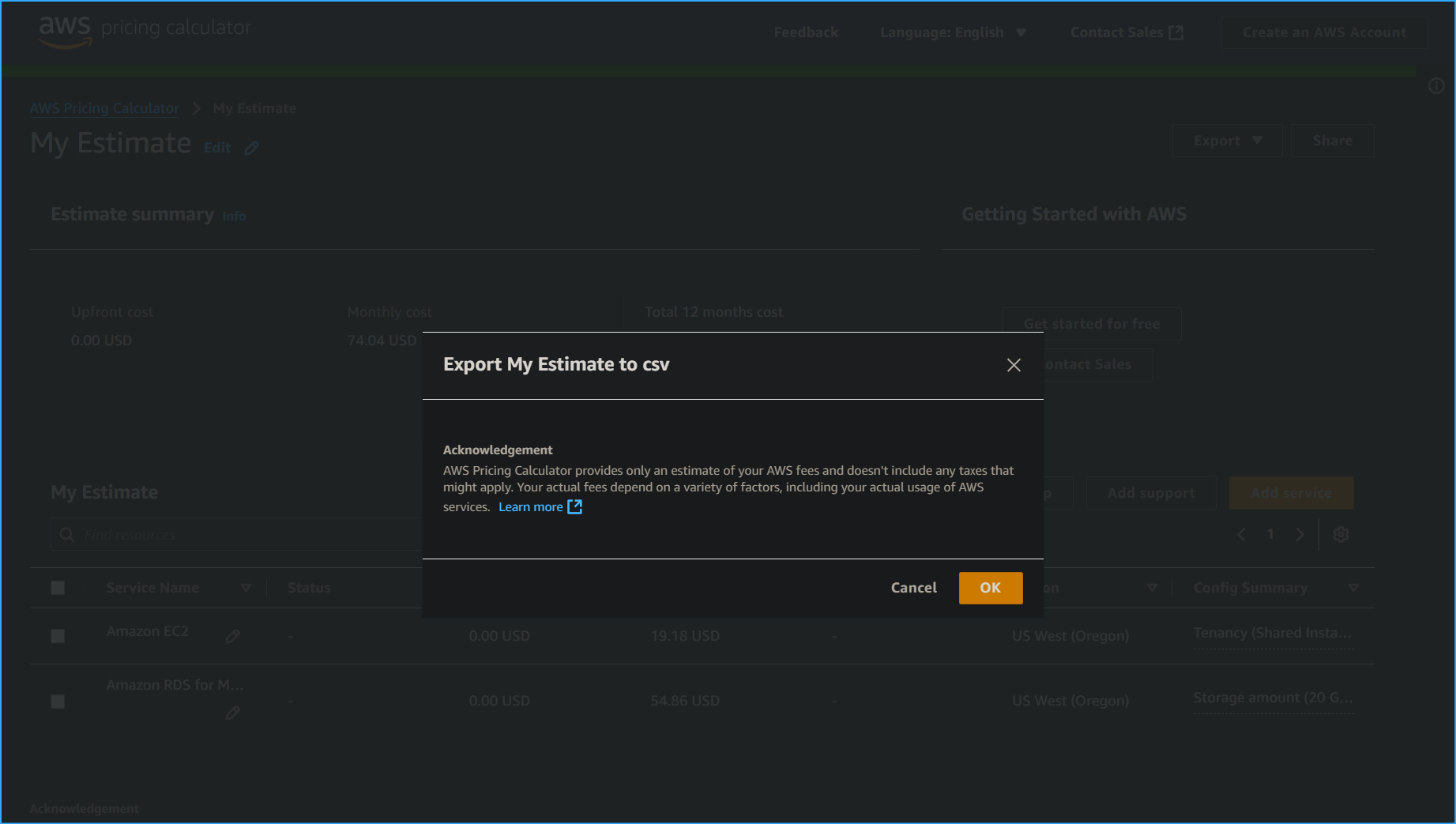Check the select-all checkbox in the table header
1456x824 pixels.
(x=57, y=587)
